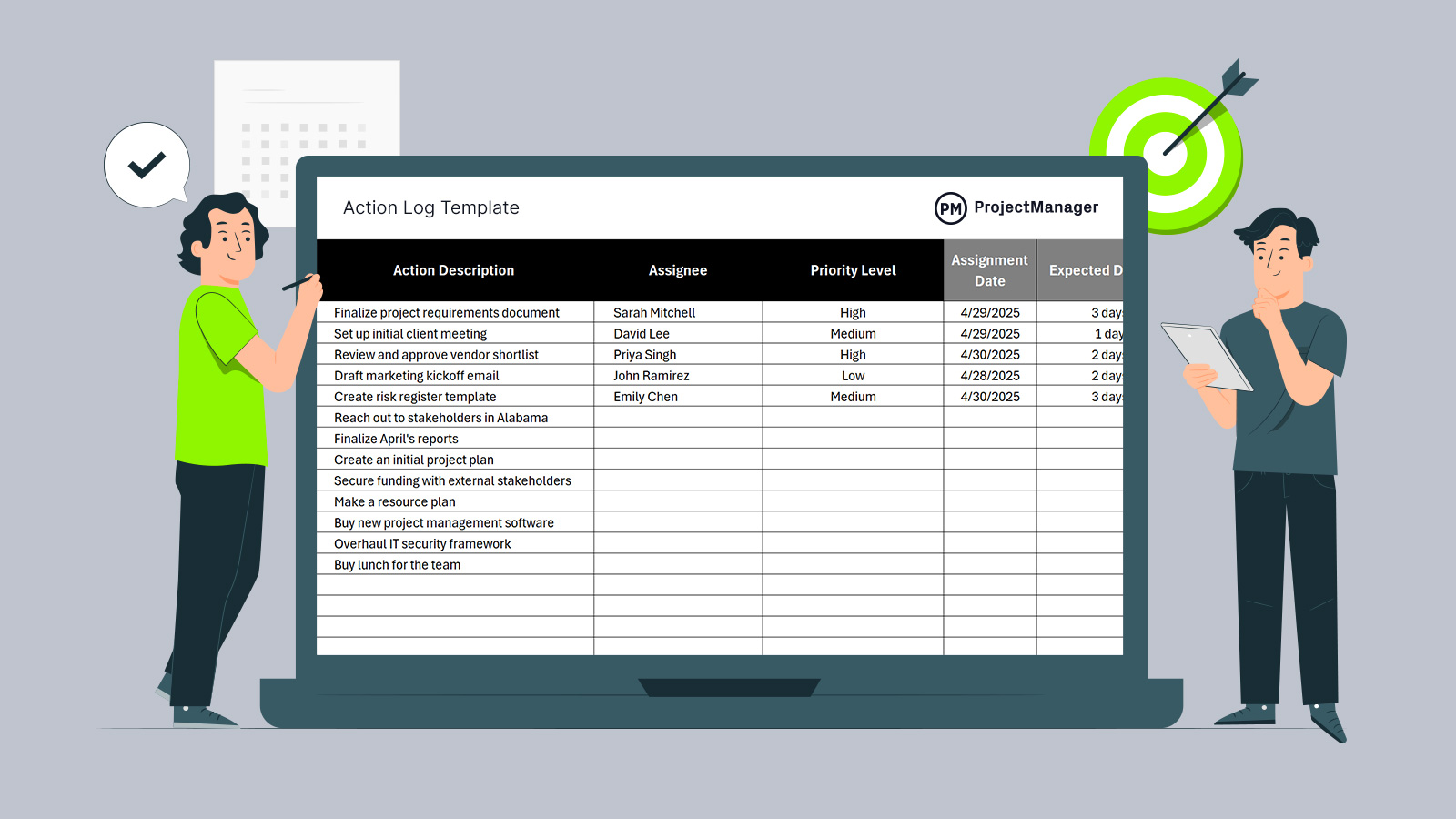Click the 4/28/2025 assignment date cell
The width and height of the screenshot is (1456, 819).
pos(990,376)
